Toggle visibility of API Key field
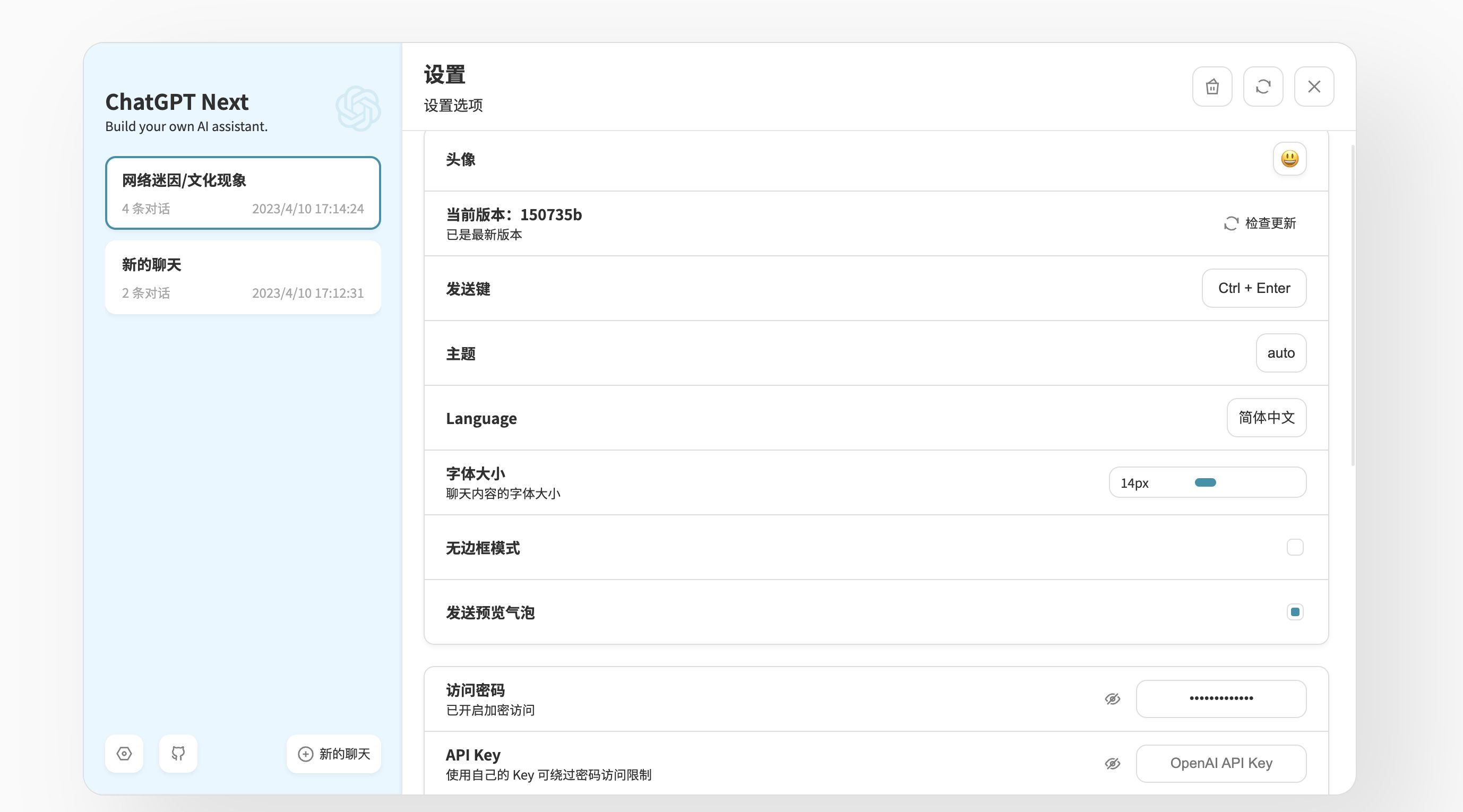The image size is (1463, 812). point(1113,764)
